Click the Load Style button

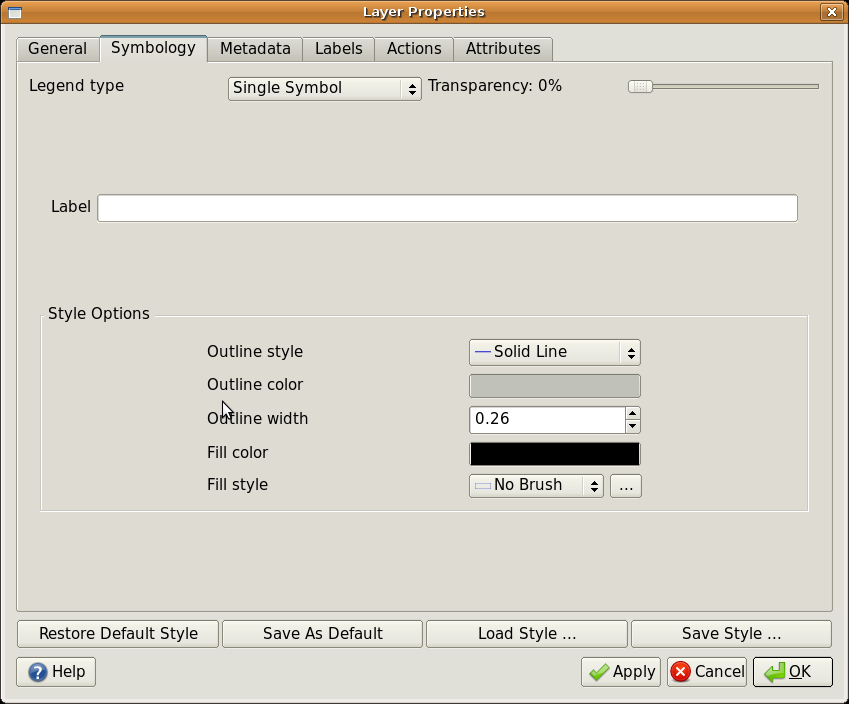tap(527, 634)
